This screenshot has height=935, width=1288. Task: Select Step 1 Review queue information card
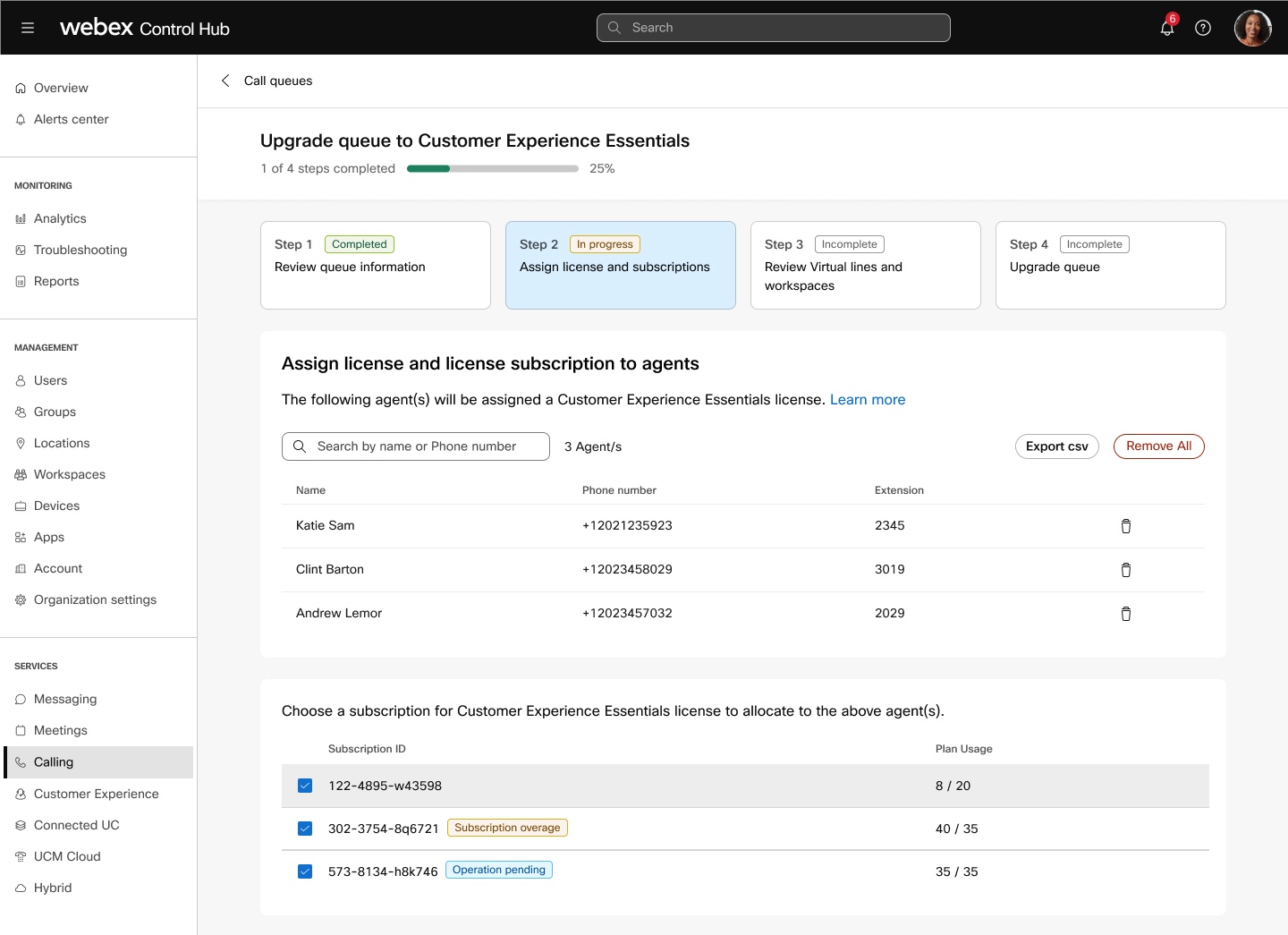(x=376, y=266)
